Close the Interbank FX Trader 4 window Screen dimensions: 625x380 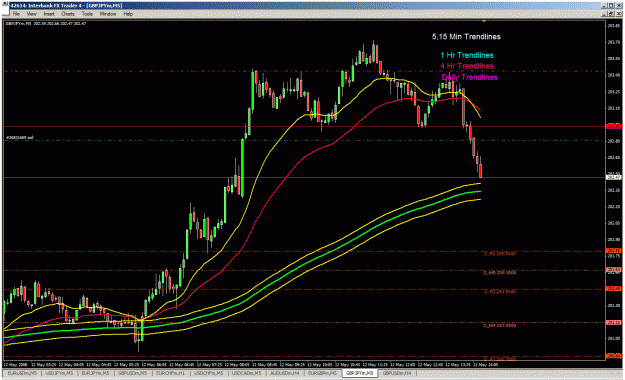click(618, 6)
